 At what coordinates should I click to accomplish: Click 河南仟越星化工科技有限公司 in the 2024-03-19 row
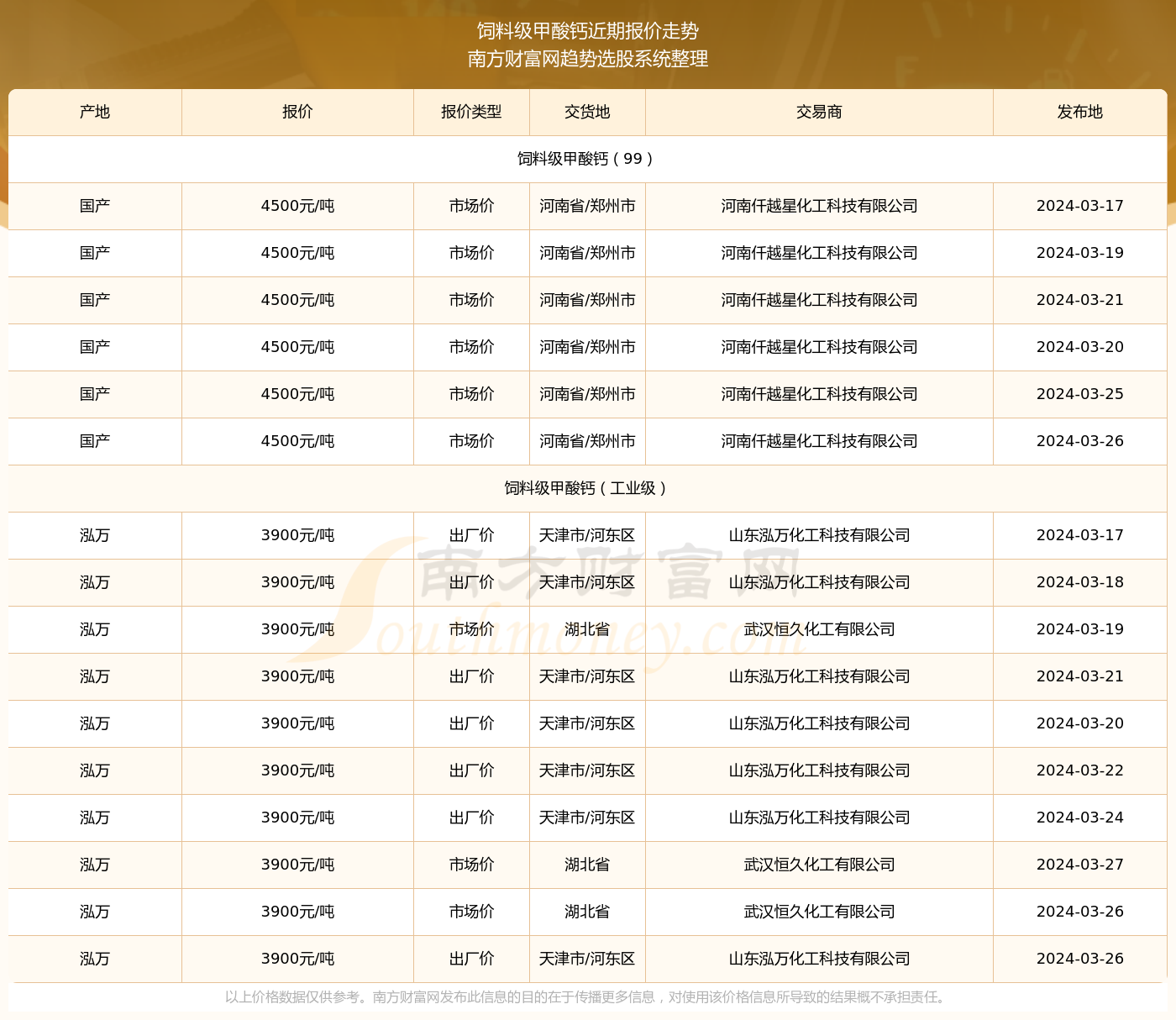[x=819, y=253]
